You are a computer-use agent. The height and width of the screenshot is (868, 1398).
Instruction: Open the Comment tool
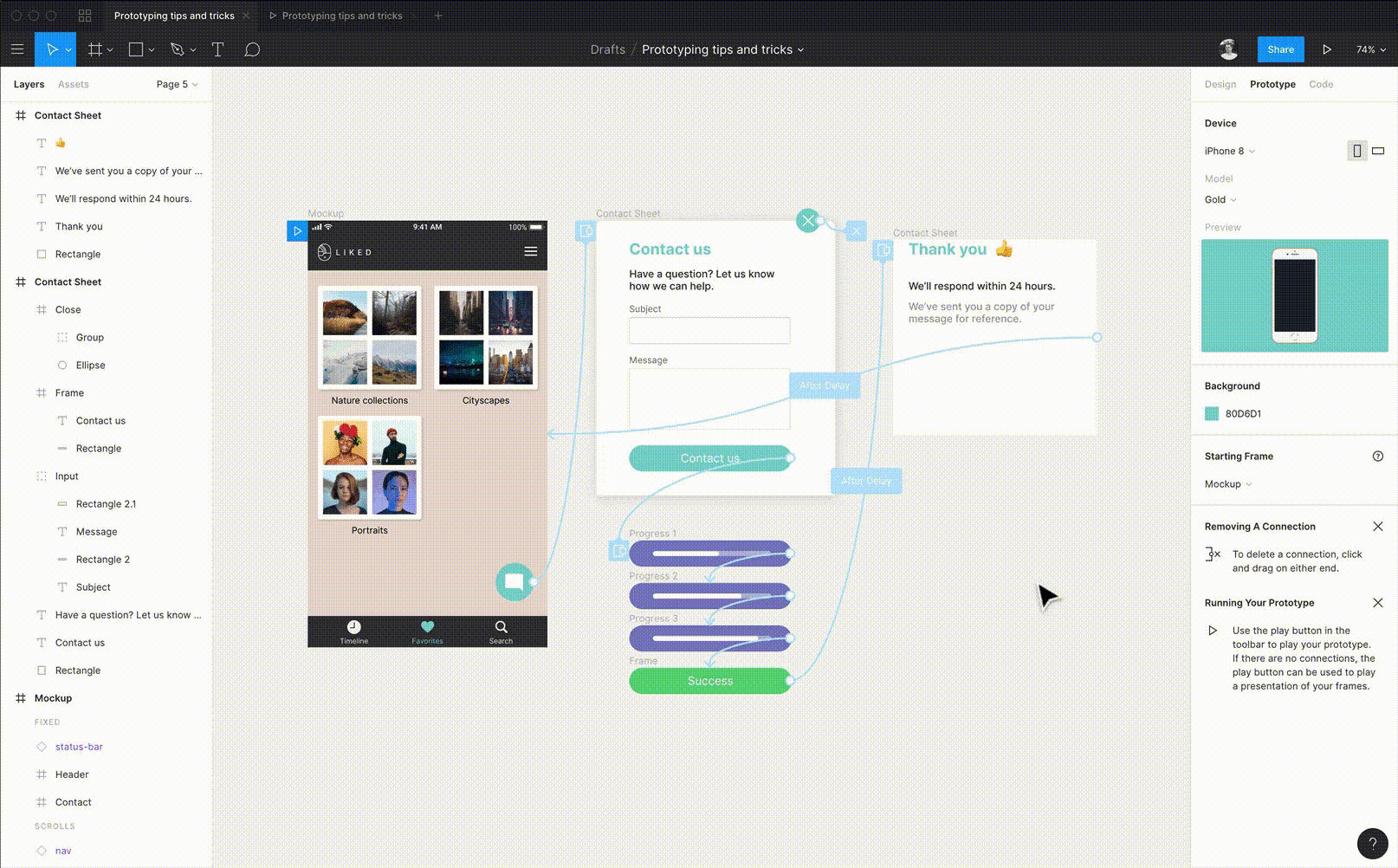point(252,49)
